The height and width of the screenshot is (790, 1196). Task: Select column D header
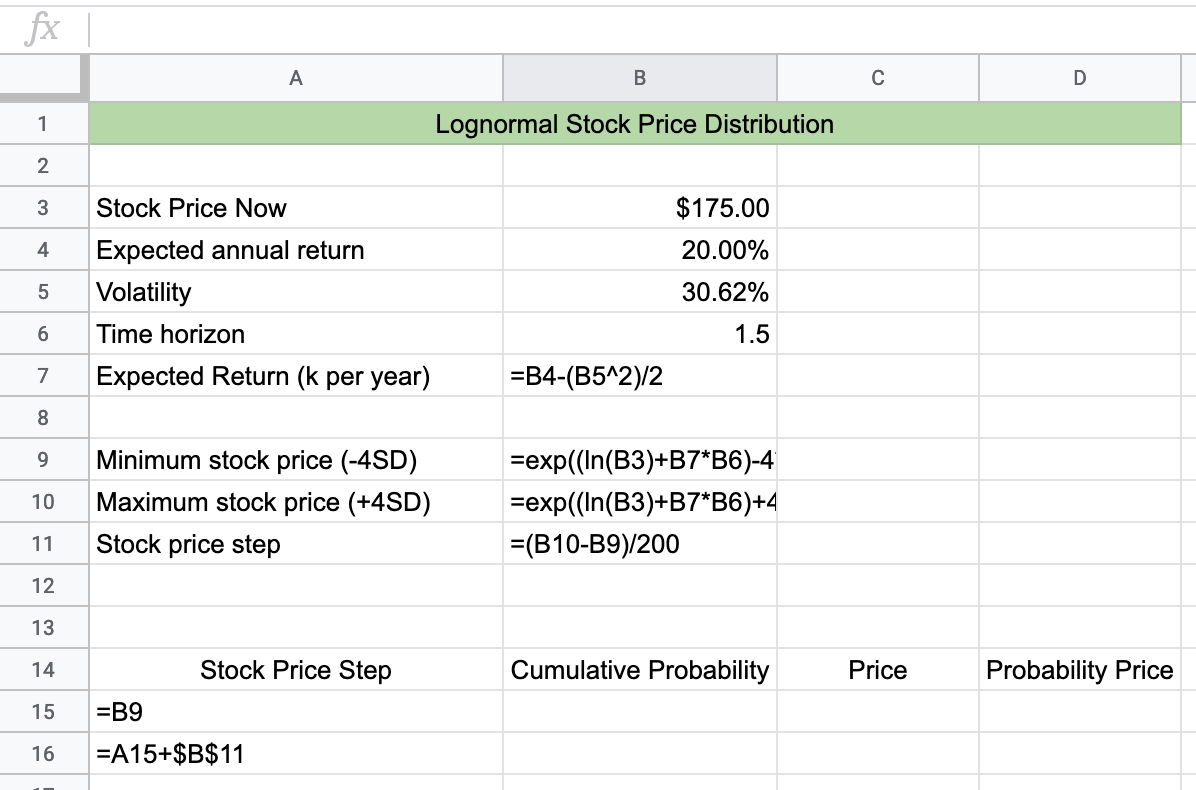tap(1080, 78)
